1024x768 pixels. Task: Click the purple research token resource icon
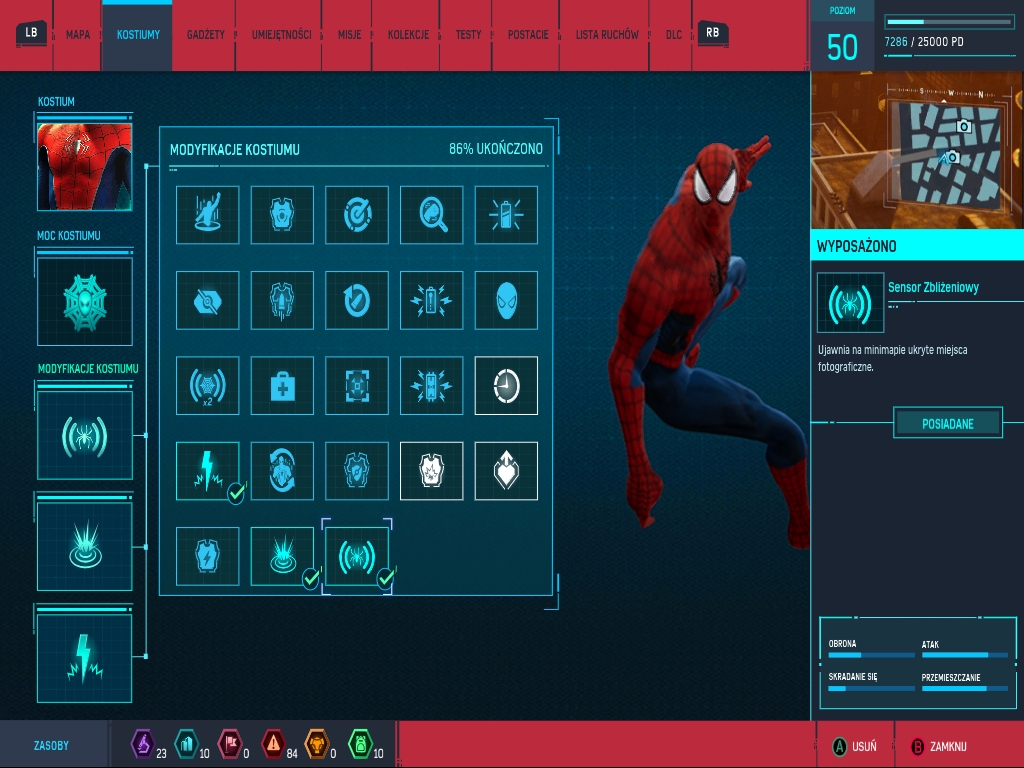(x=142, y=744)
